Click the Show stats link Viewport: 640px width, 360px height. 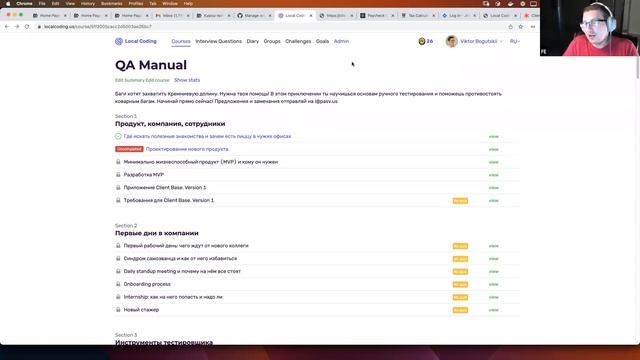click(187, 80)
